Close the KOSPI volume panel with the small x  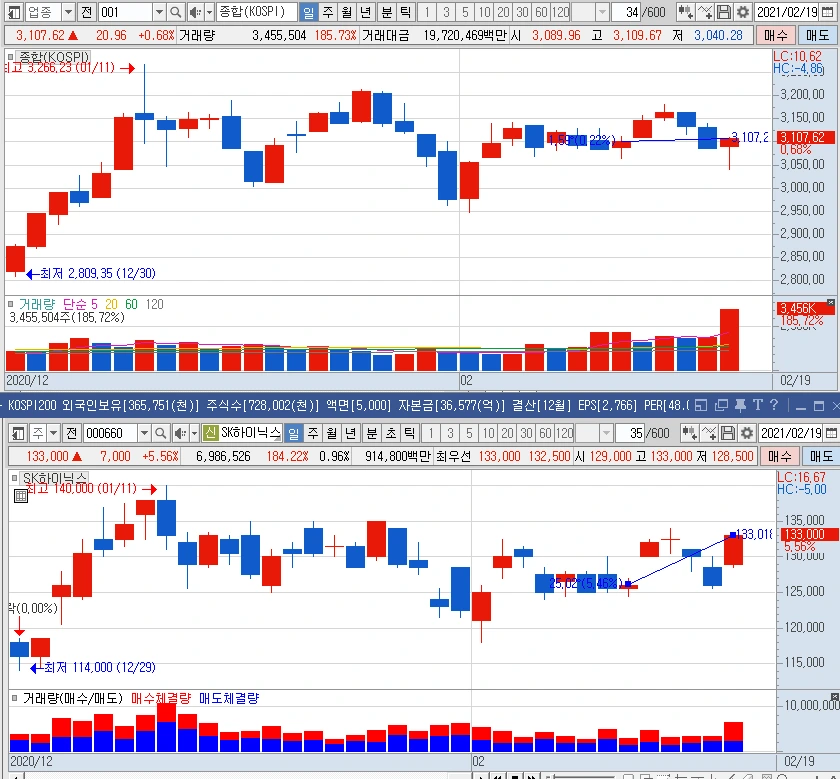click(x=831, y=303)
